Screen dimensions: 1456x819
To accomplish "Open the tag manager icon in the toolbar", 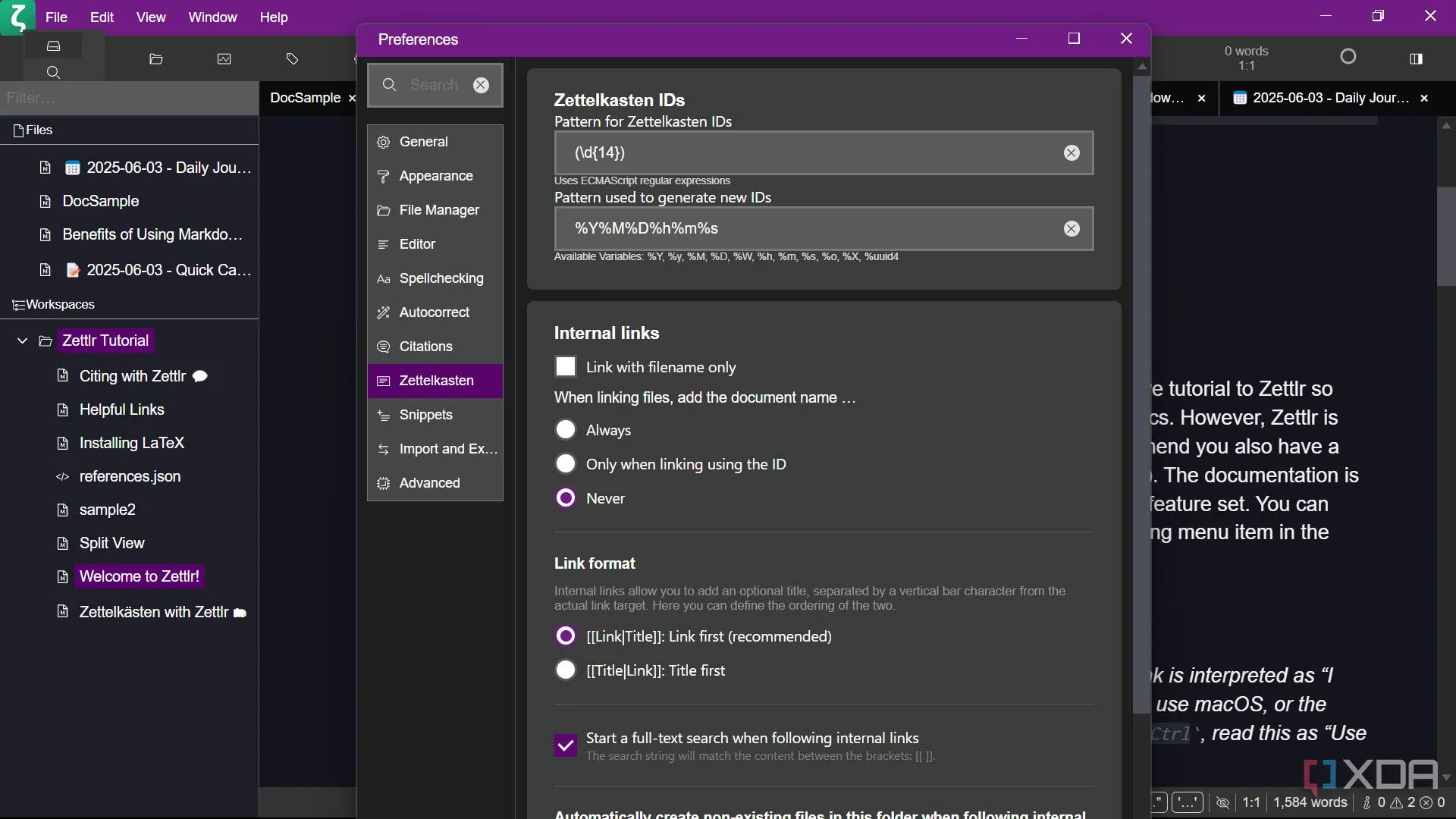I will pyautogui.click(x=293, y=59).
